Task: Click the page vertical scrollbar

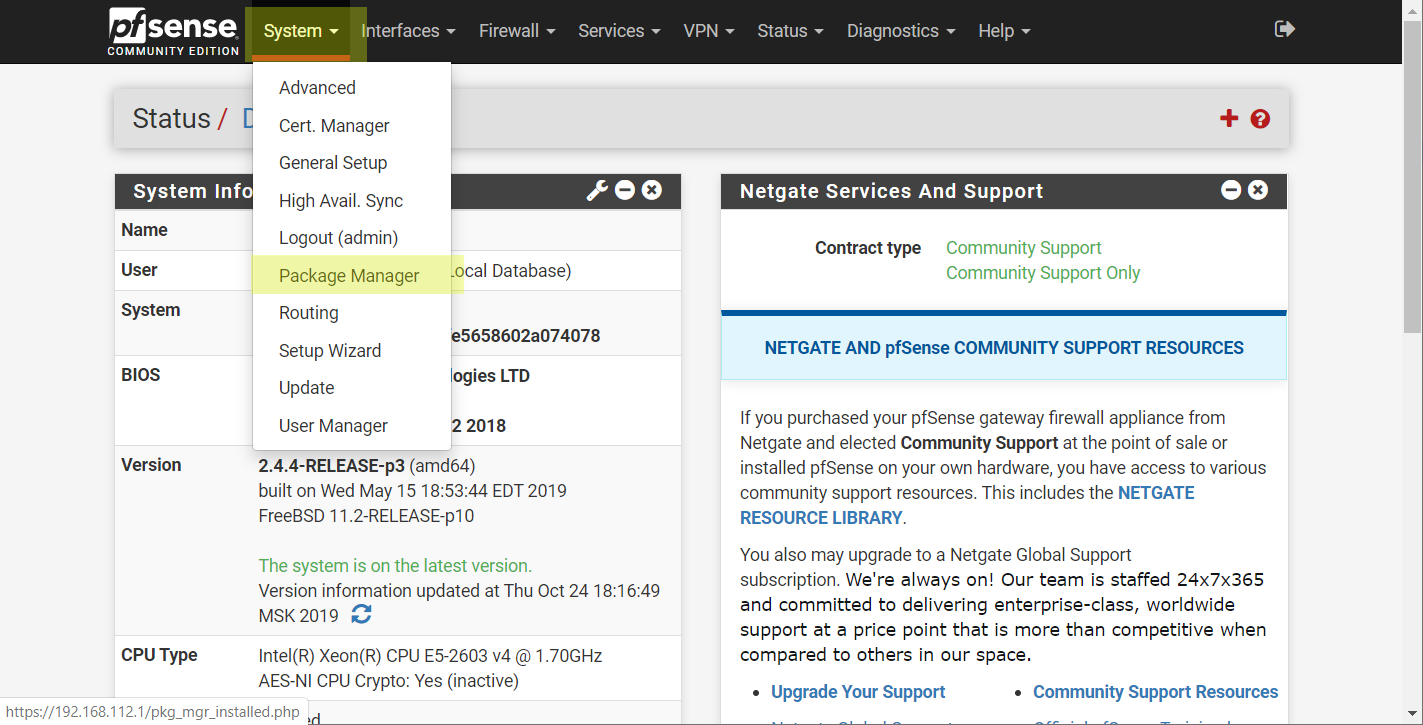Action: pos(1412,175)
